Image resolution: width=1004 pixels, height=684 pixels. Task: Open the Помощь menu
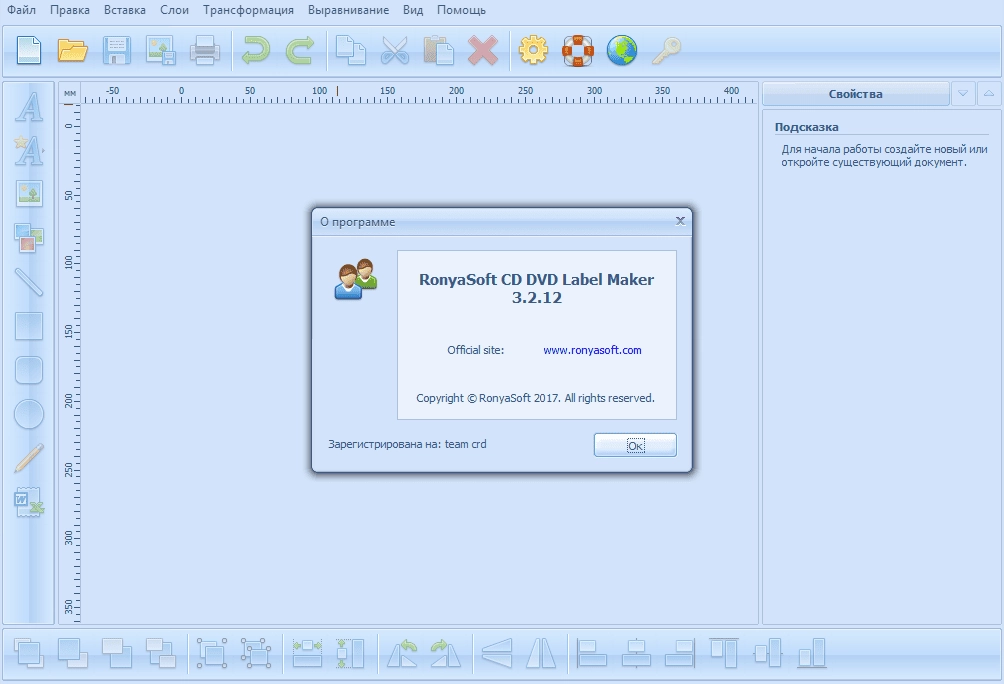click(x=461, y=10)
